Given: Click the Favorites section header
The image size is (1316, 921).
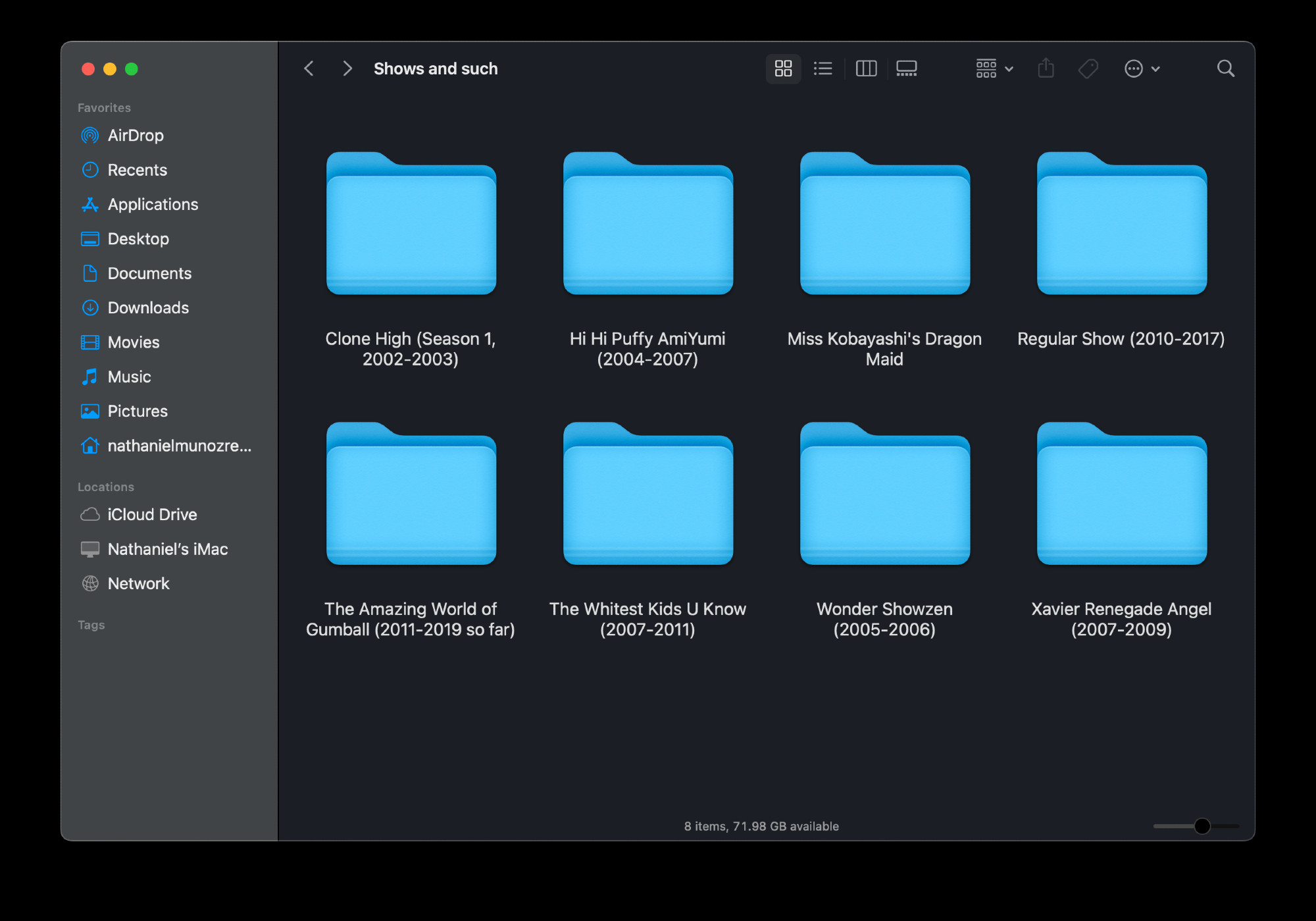Looking at the screenshot, I should (x=104, y=107).
